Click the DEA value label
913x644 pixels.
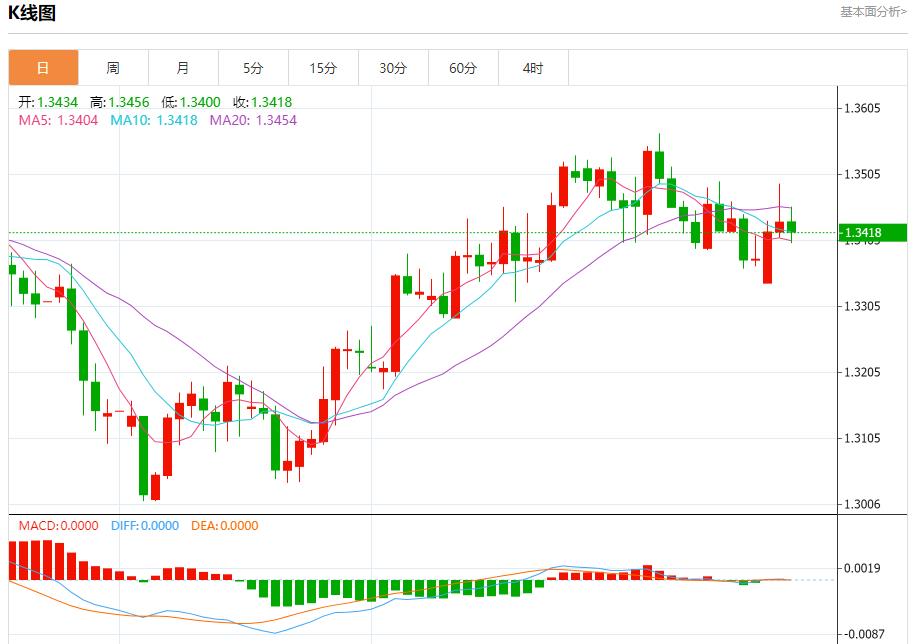click(224, 526)
